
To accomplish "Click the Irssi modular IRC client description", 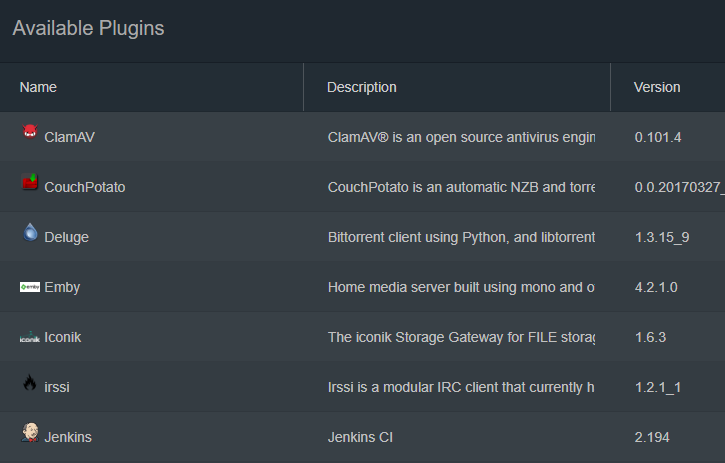I will point(461,387).
